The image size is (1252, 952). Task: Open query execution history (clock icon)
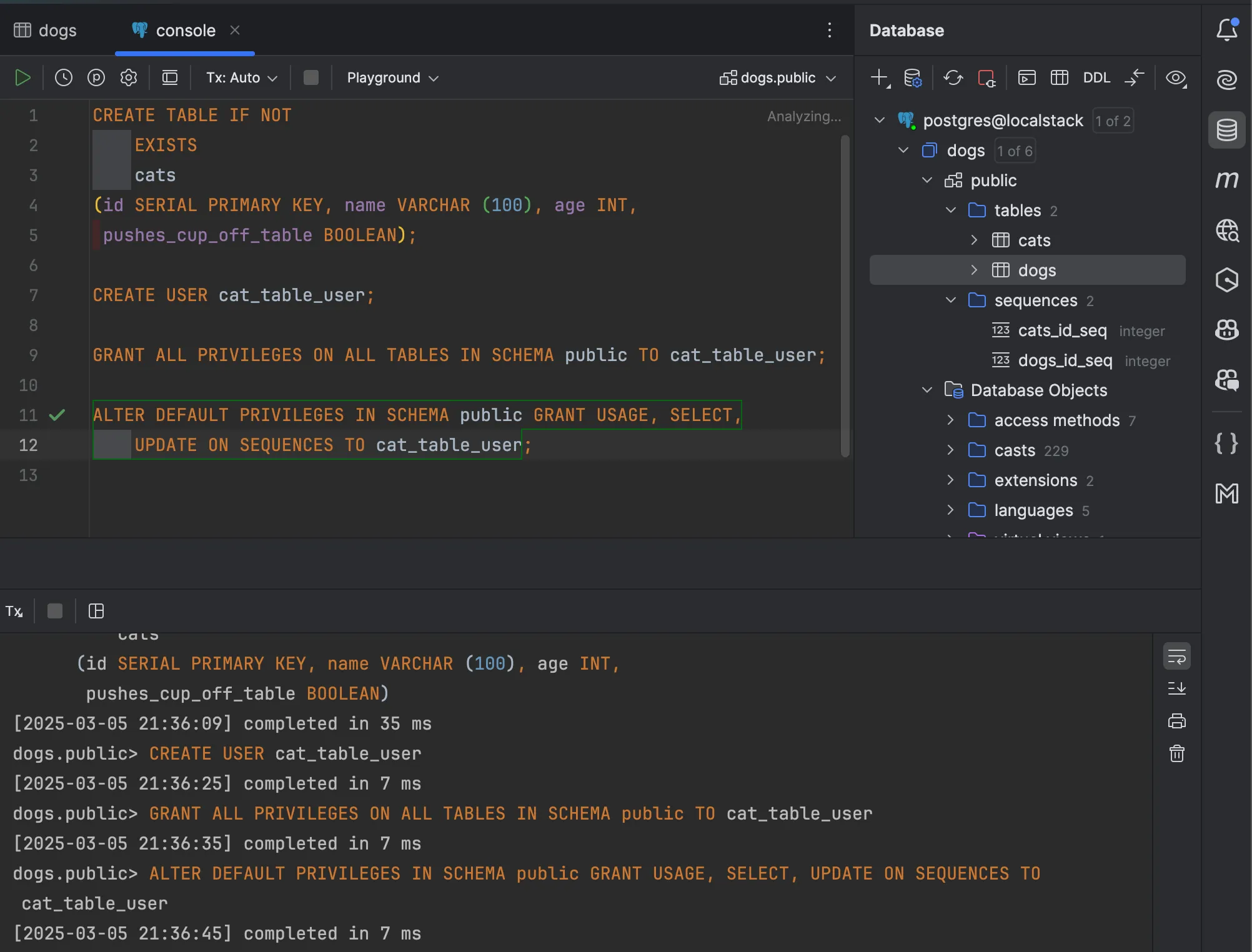(63, 77)
